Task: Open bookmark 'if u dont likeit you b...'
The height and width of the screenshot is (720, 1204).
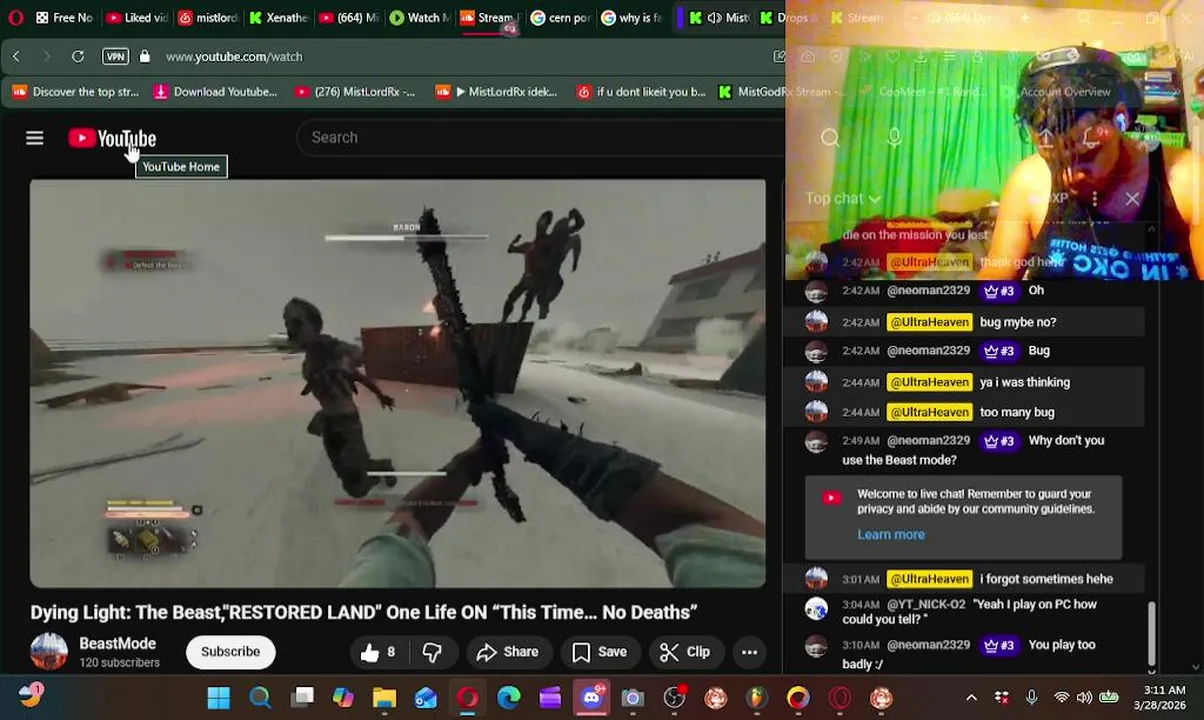Action: tap(641, 92)
